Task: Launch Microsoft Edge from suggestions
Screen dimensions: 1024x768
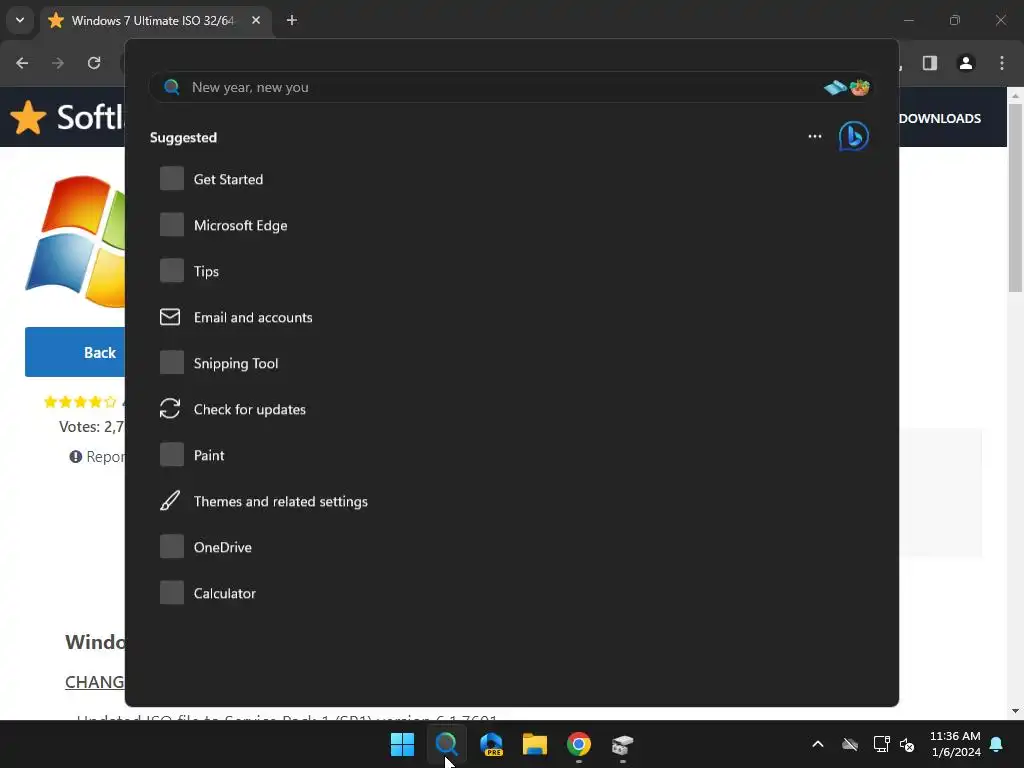Action: point(240,225)
